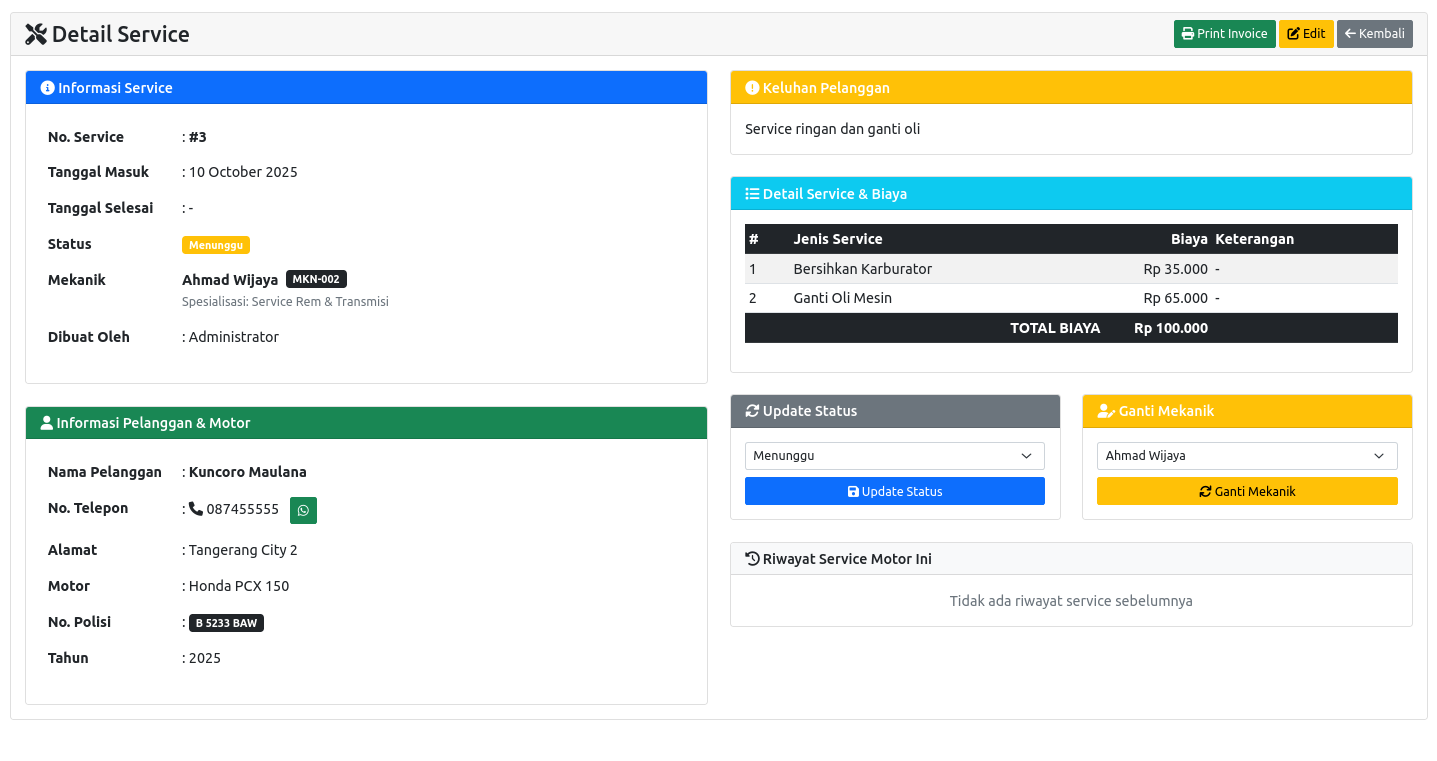
Task: Click the yellow Edit button
Action: pyautogui.click(x=1306, y=34)
